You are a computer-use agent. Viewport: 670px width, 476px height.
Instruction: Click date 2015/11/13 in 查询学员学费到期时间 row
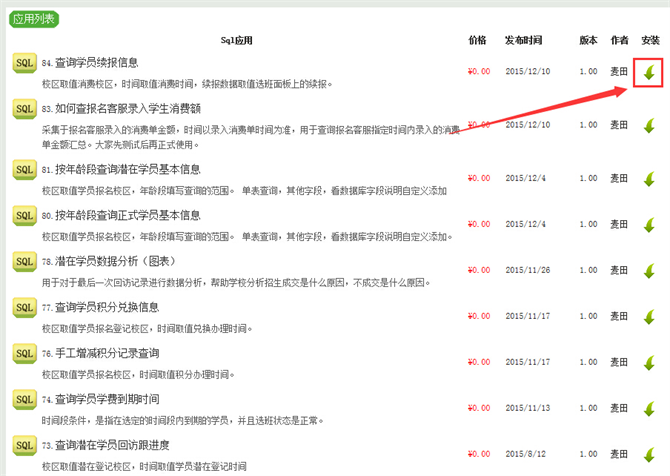(x=528, y=408)
